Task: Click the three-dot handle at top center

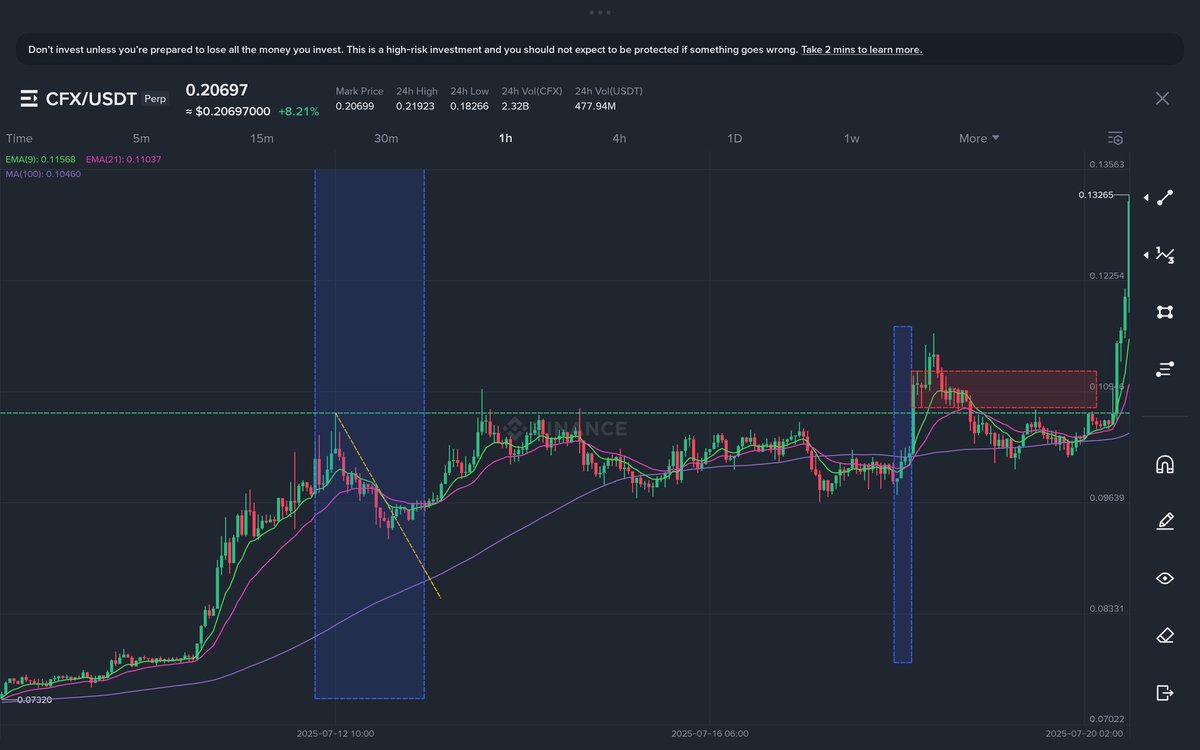Action: point(600,12)
